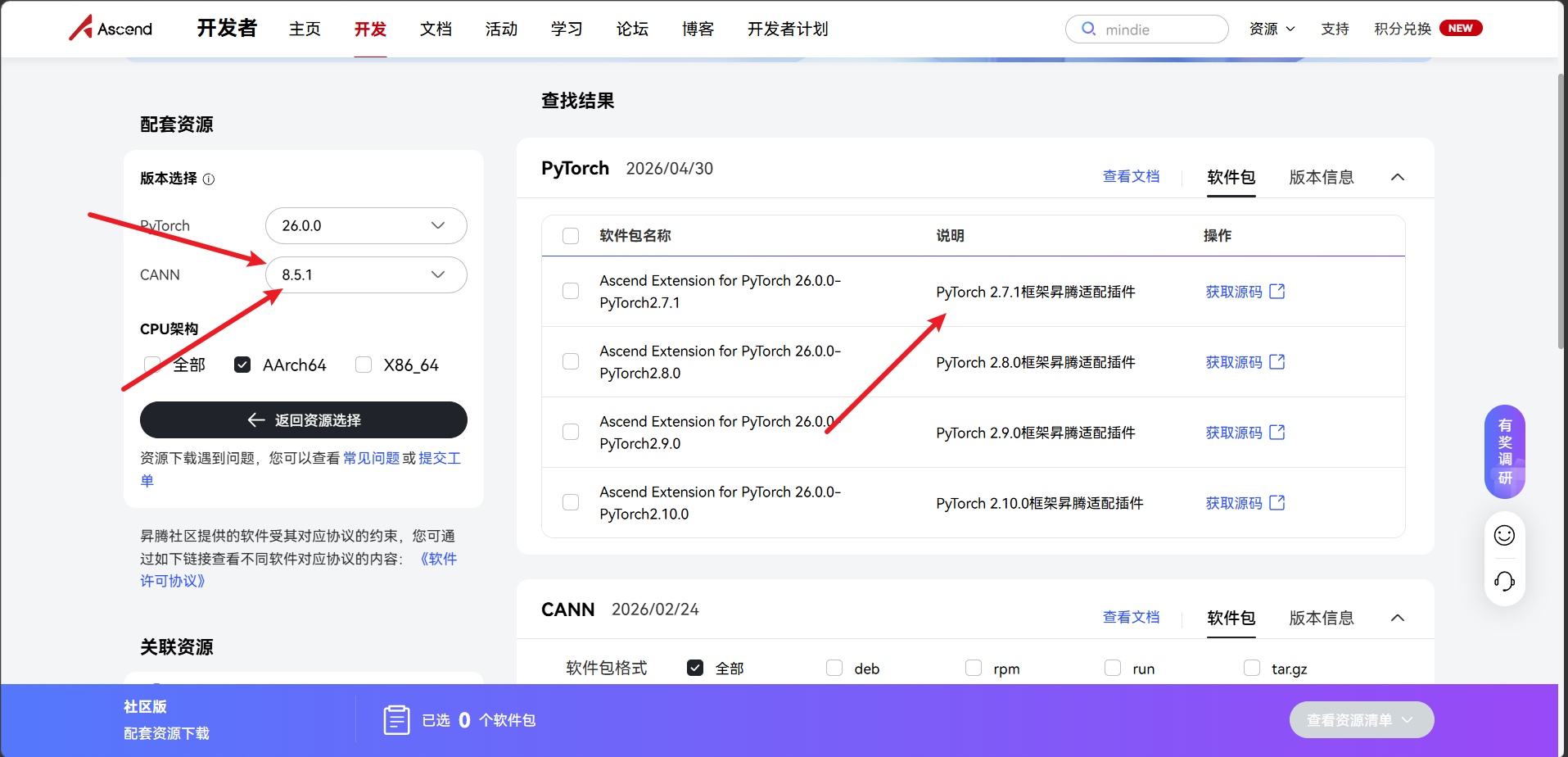Viewport: 1568px width, 757px height.
Task: Check the PyTorch2.9.0 package checkbox
Action: click(571, 432)
